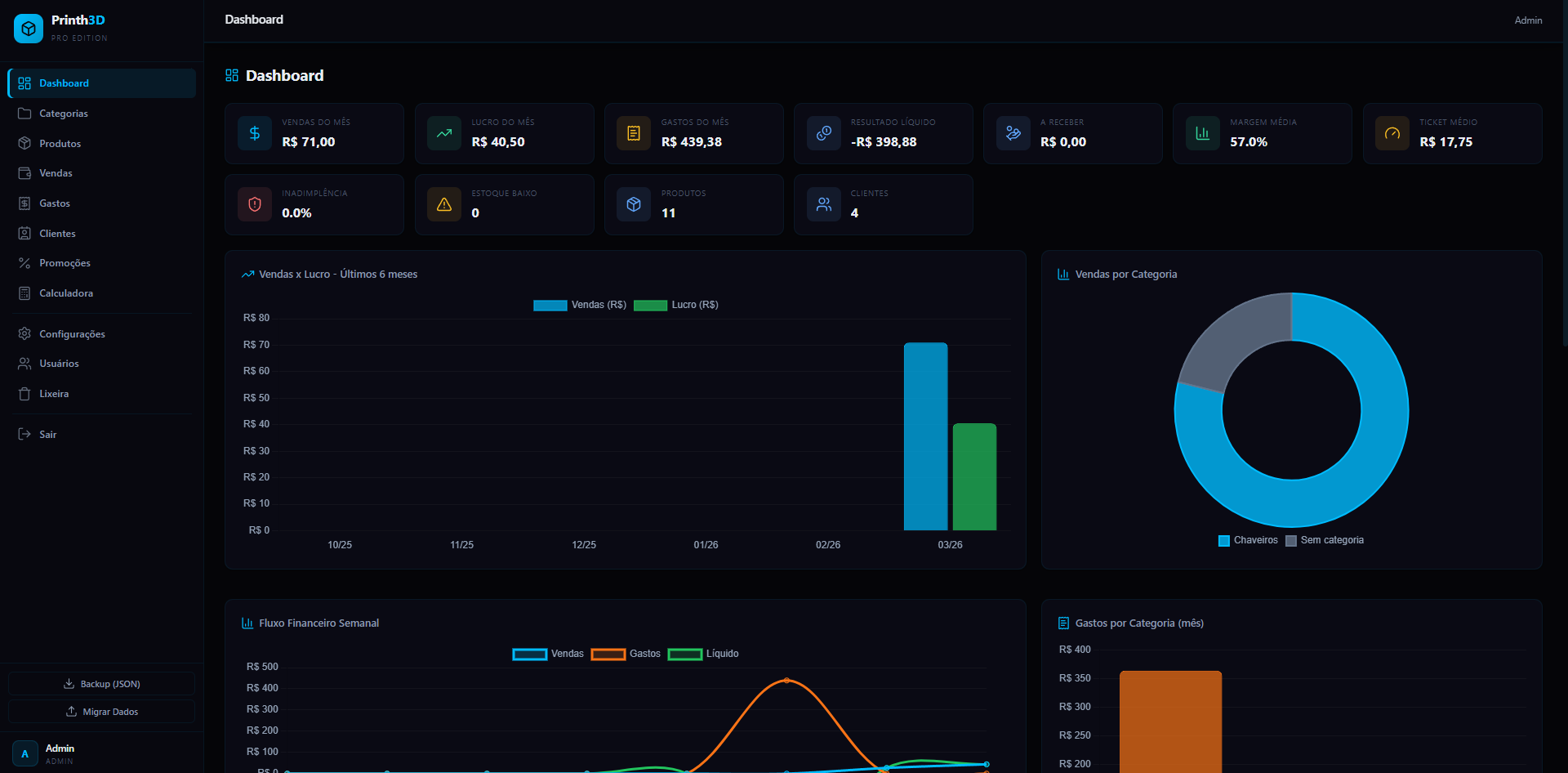This screenshot has height=773, width=1568.
Task: Open the Vendas page from sidebar
Action: 102,173
